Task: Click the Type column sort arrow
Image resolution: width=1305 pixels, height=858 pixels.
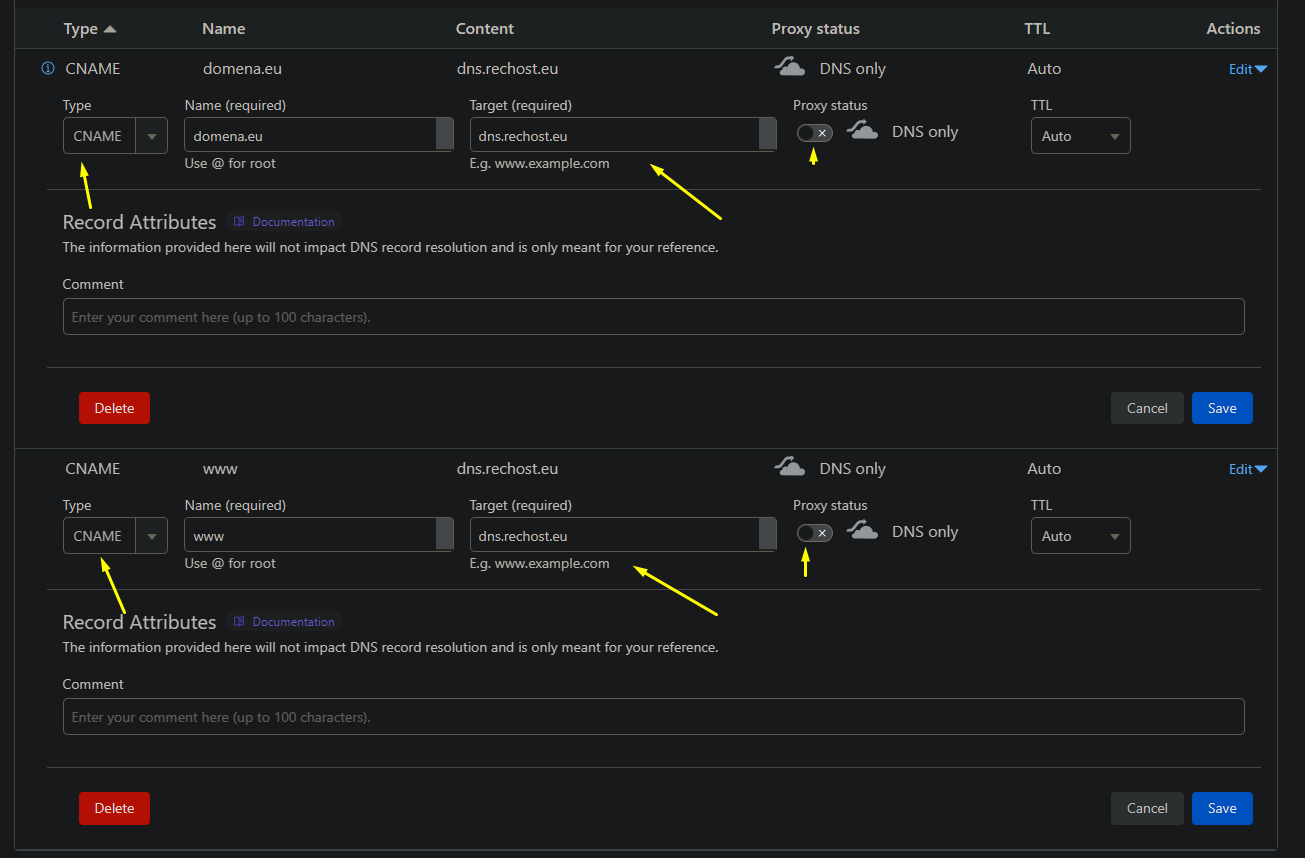Action: 110,29
